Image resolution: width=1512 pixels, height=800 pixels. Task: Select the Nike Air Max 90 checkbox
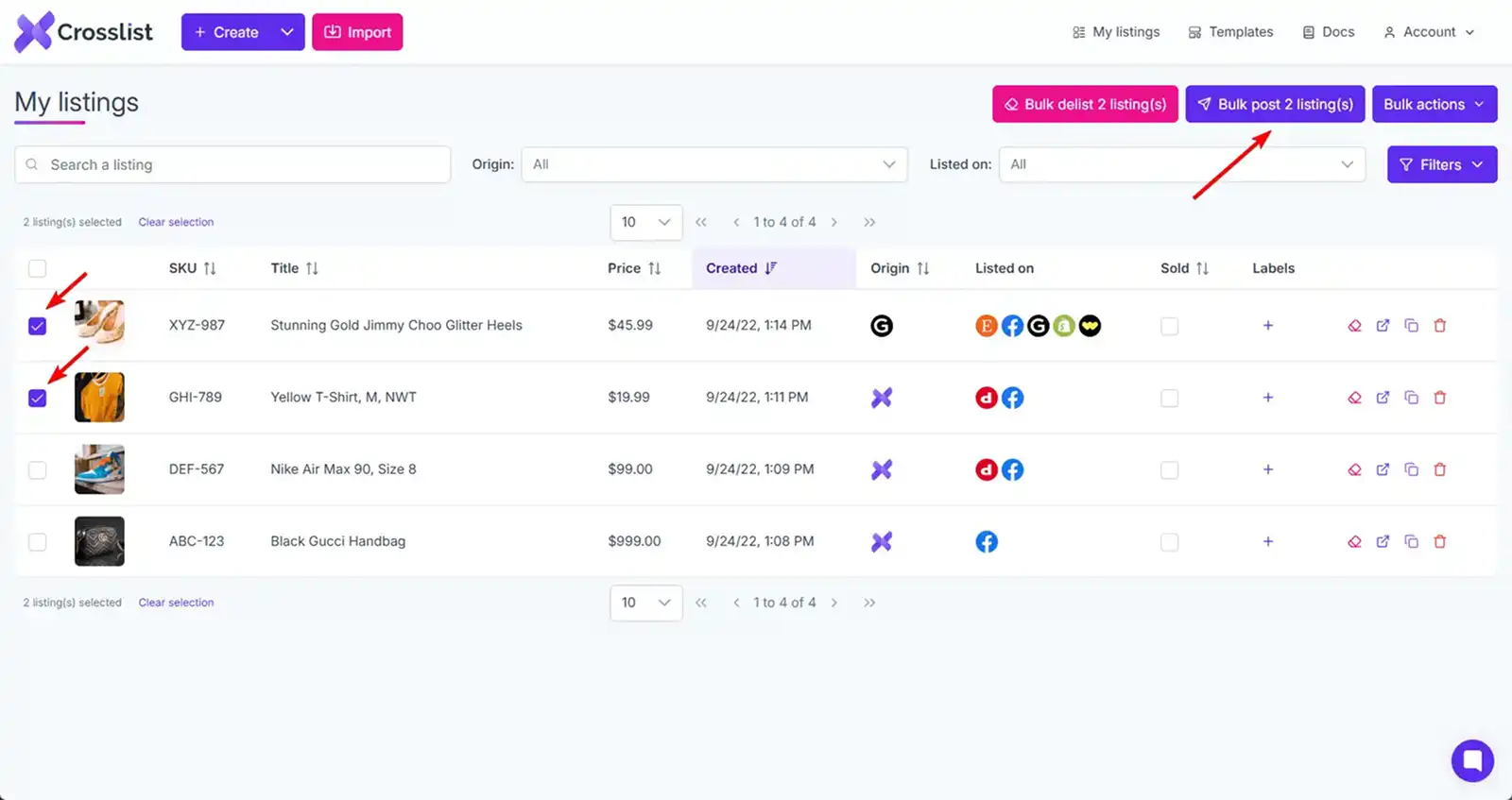click(37, 469)
